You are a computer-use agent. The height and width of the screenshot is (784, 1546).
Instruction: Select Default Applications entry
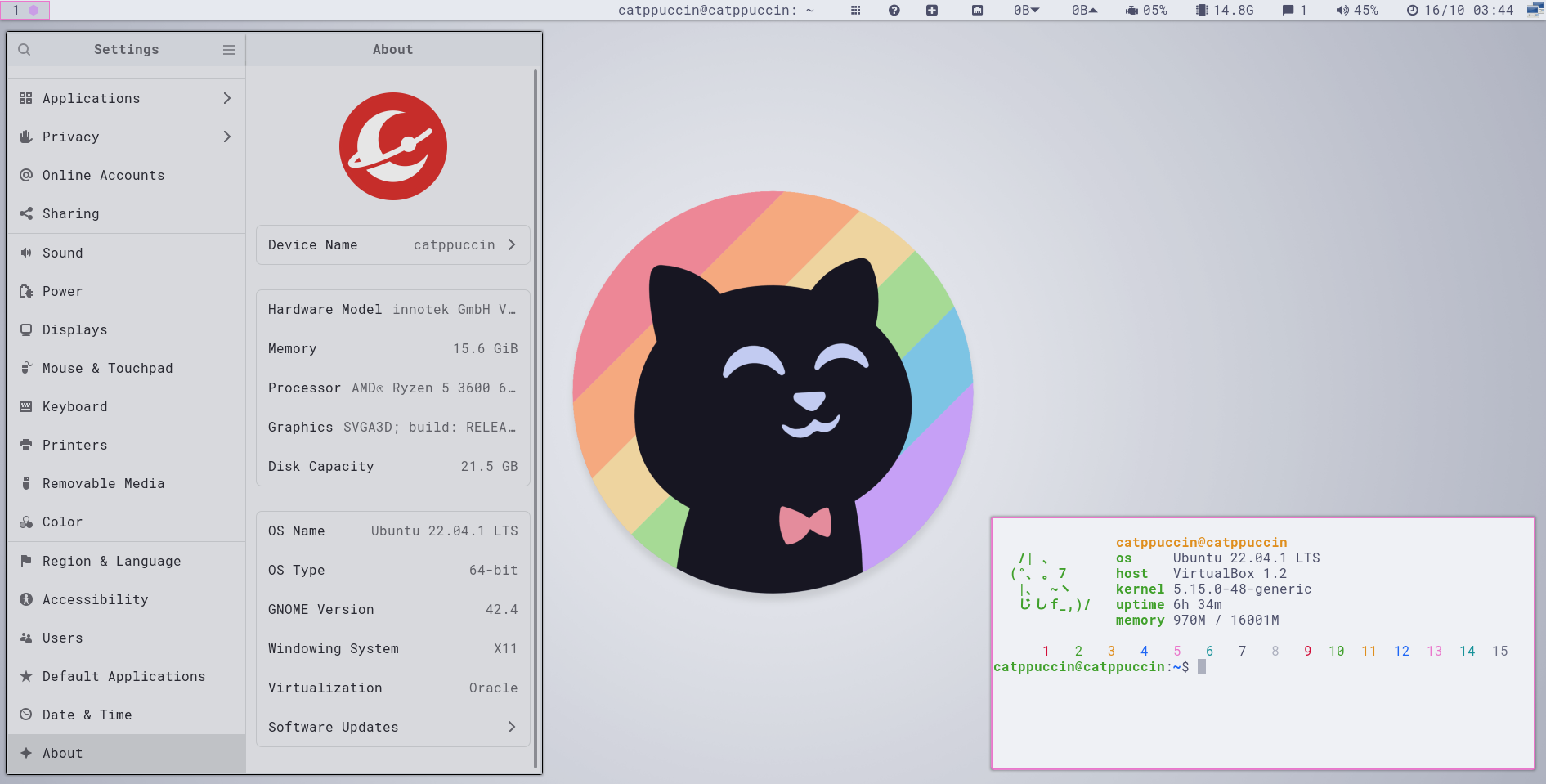pyautogui.click(x=126, y=676)
